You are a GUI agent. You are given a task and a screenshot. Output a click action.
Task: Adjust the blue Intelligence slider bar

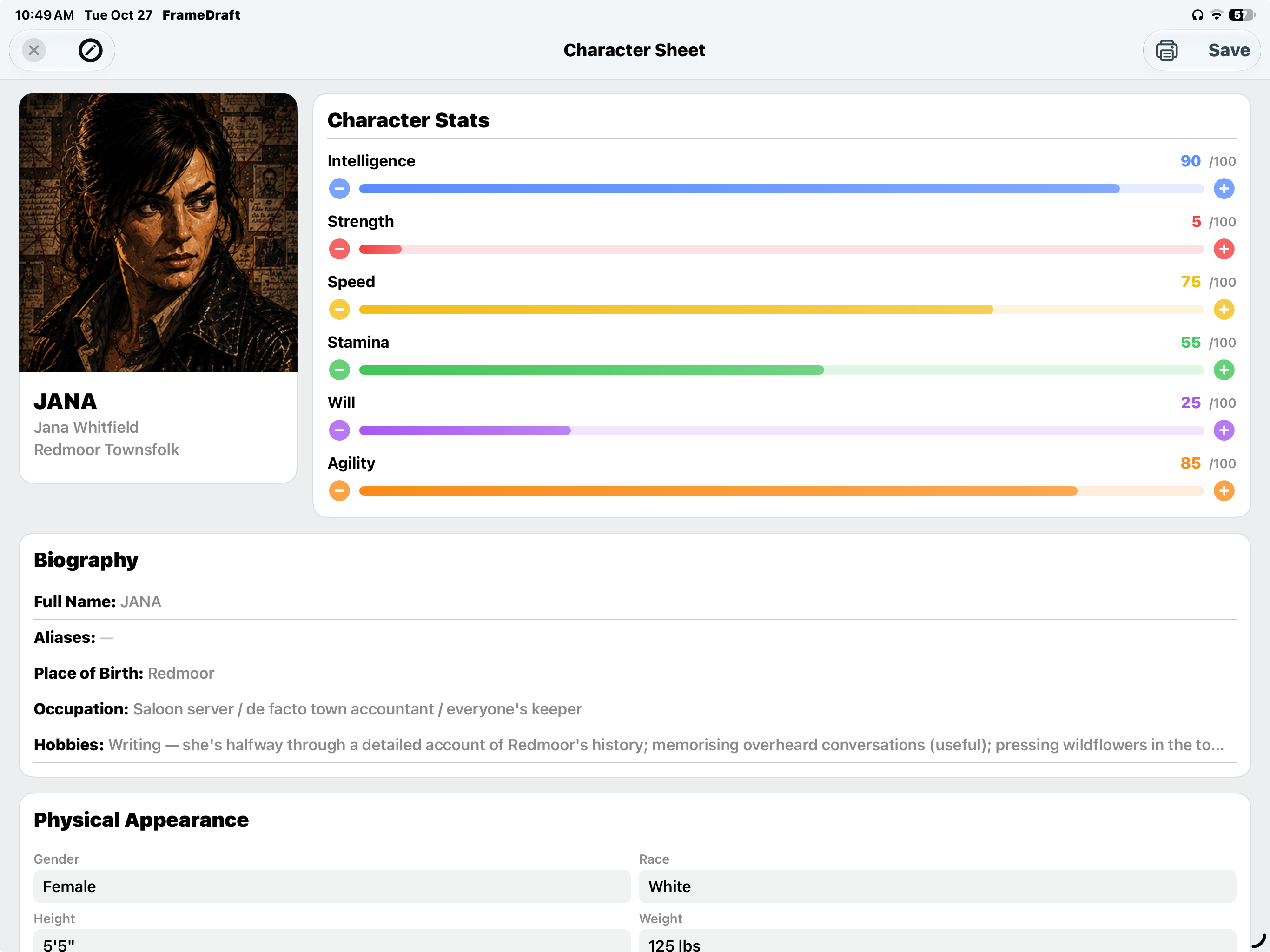[x=781, y=188]
